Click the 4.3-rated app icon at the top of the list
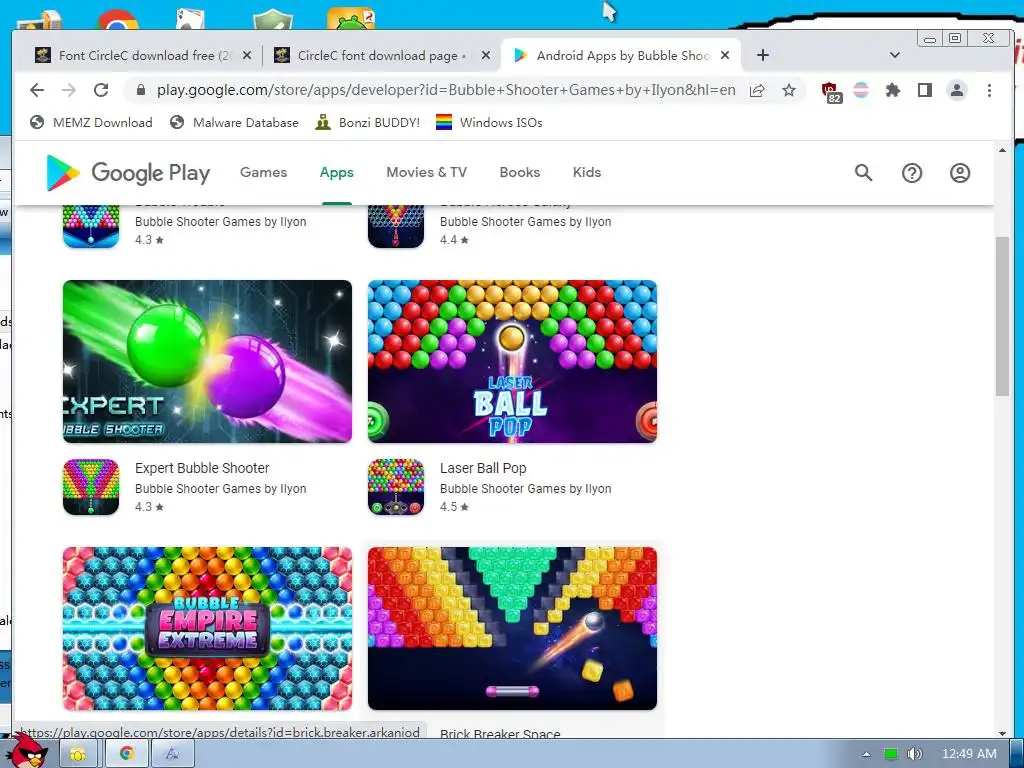 91,227
